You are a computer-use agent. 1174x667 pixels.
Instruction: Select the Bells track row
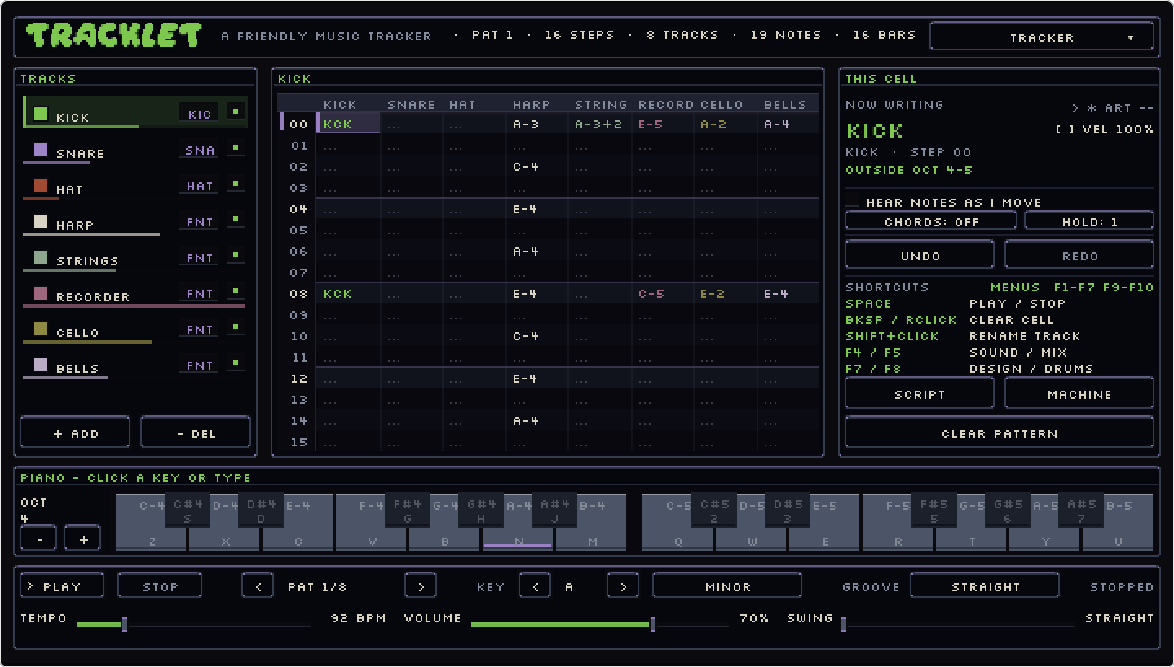(x=135, y=365)
